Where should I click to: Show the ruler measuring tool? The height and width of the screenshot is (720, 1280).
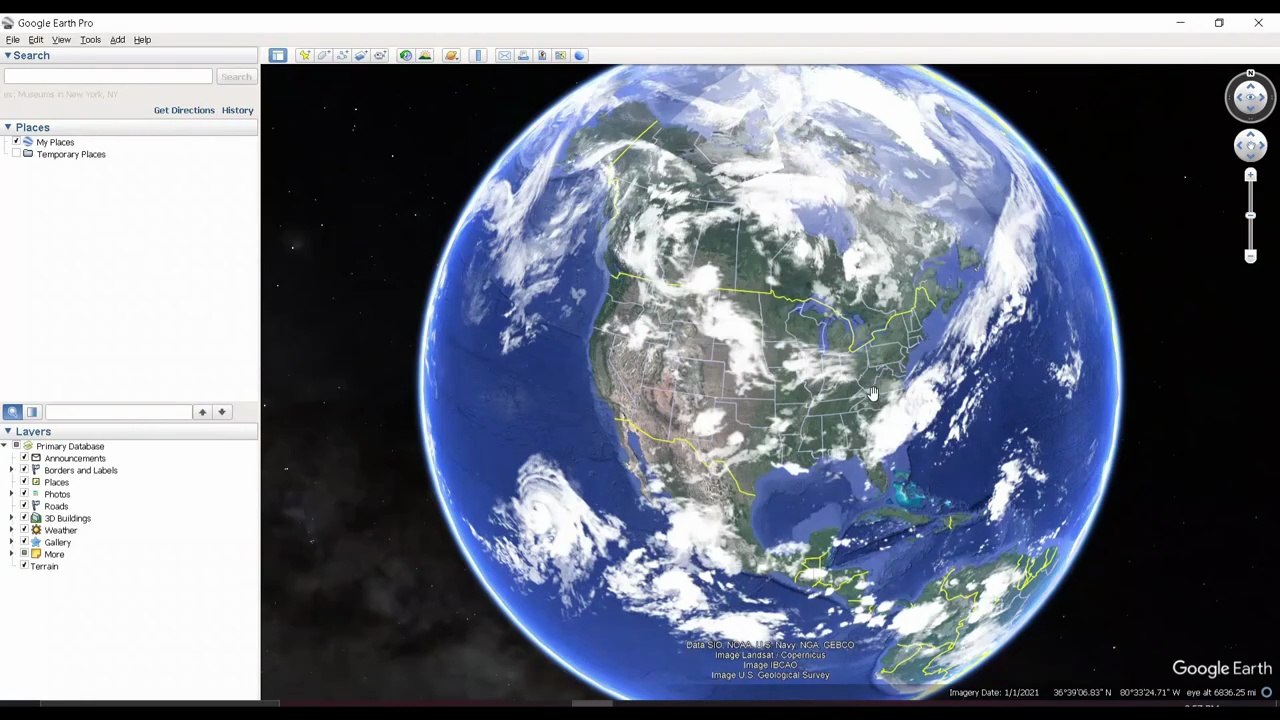tap(478, 55)
